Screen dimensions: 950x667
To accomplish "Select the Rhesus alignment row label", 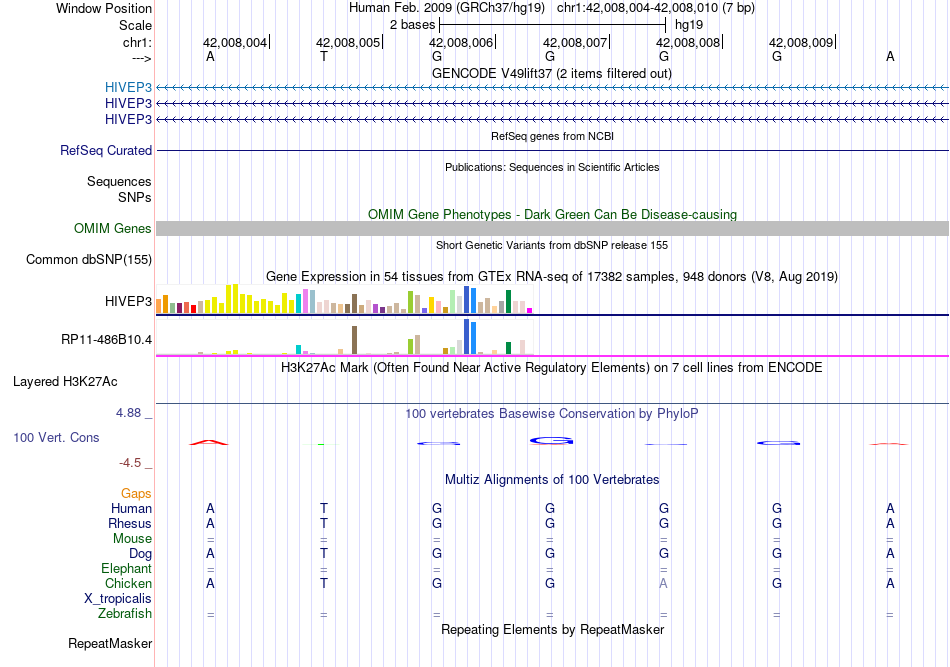I will 130,523.
